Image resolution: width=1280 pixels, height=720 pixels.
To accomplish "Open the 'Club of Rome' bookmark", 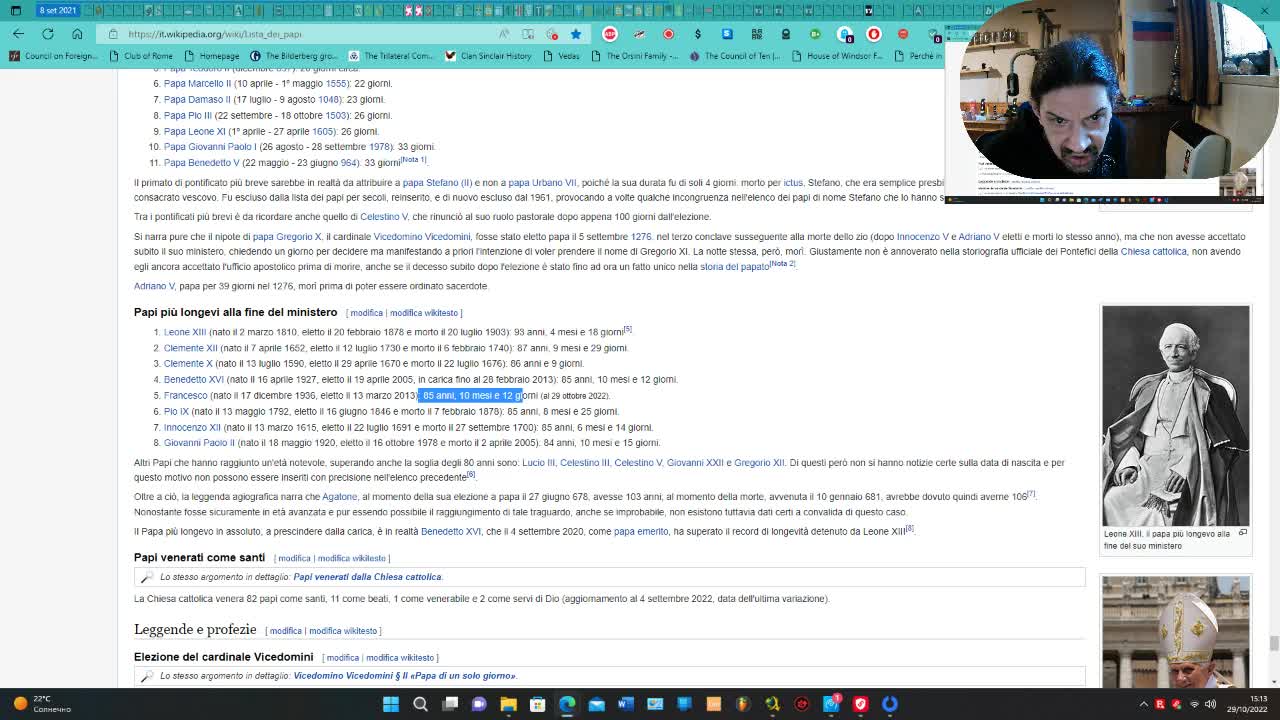I will click(x=141, y=56).
